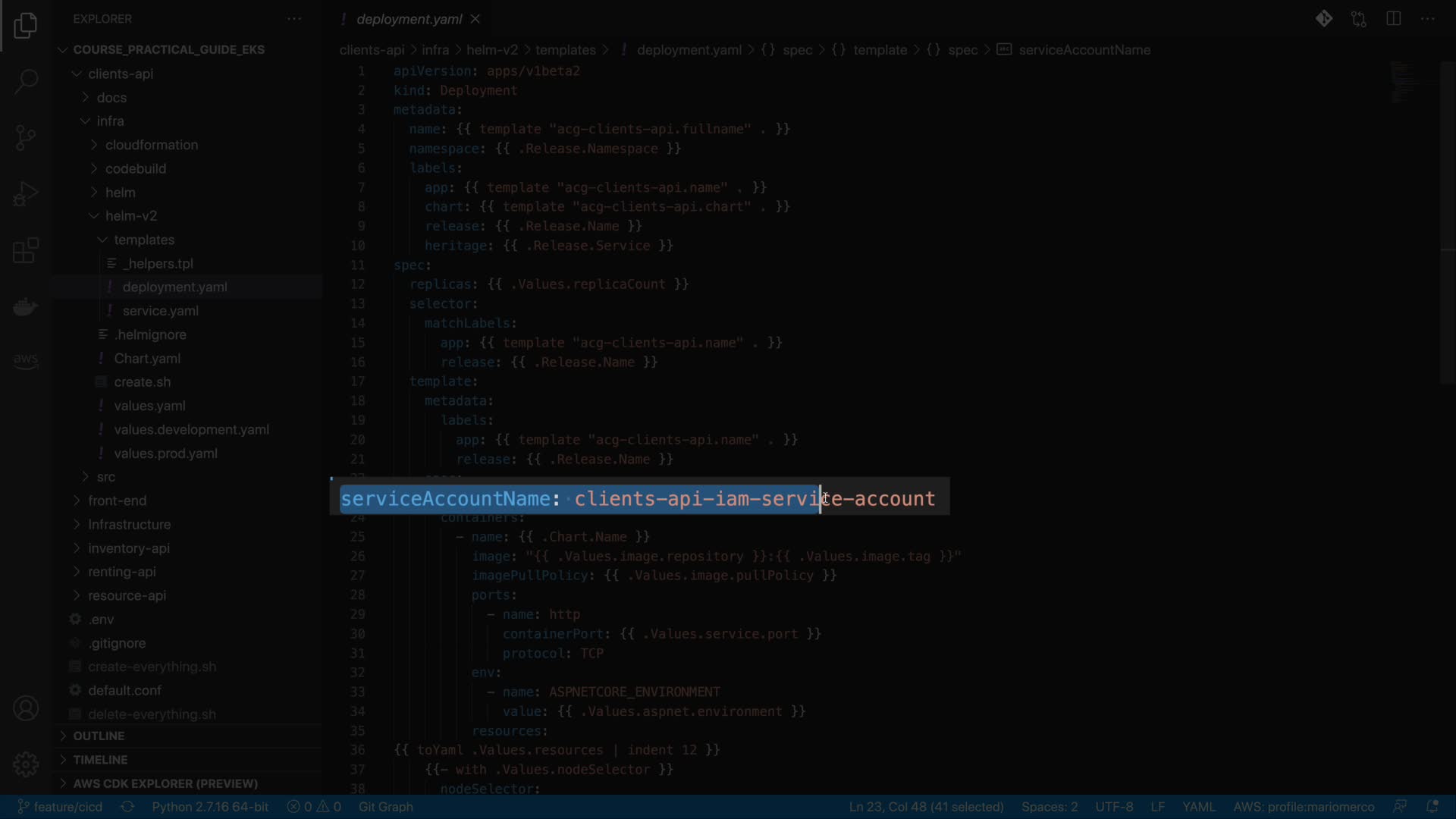The image size is (1456, 819).
Task: Expand the OUTLINE section
Action: tap(99, 736)
